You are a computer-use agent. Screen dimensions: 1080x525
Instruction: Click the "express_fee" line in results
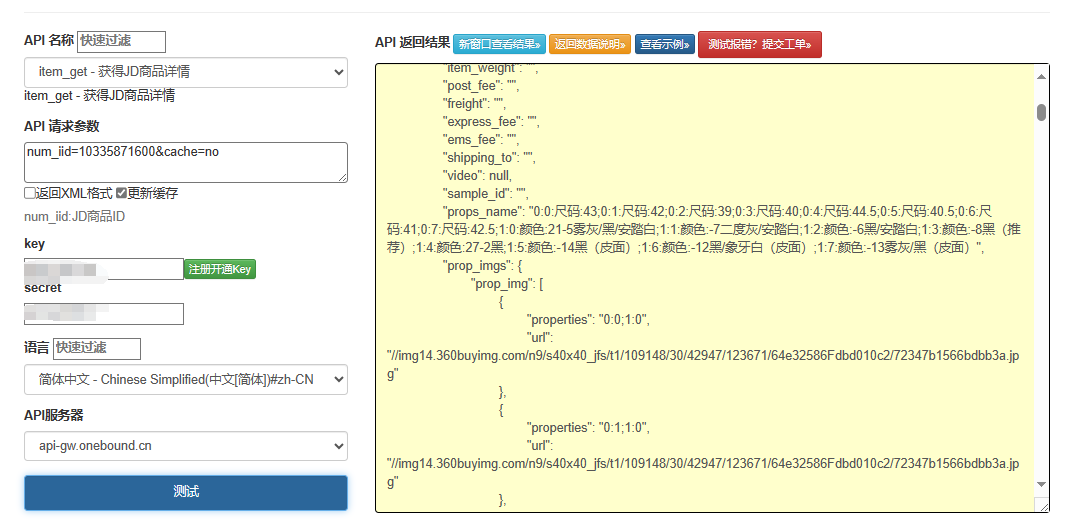click(491, 122)
